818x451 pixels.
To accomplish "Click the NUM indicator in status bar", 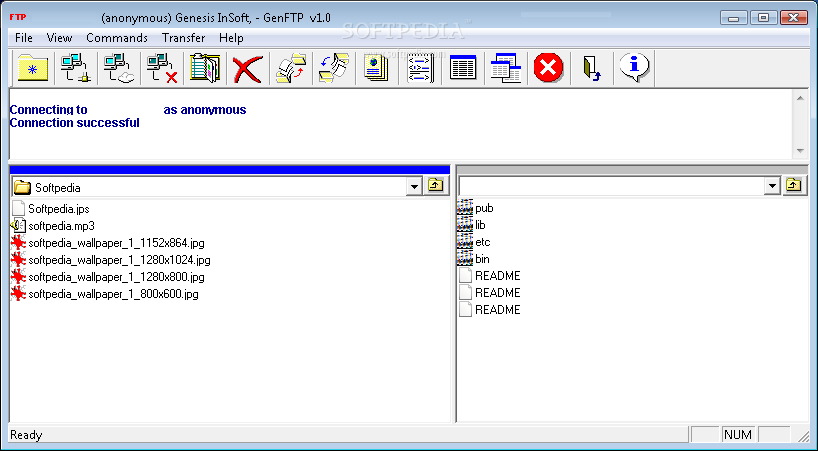I will click(x=738, y=434).
